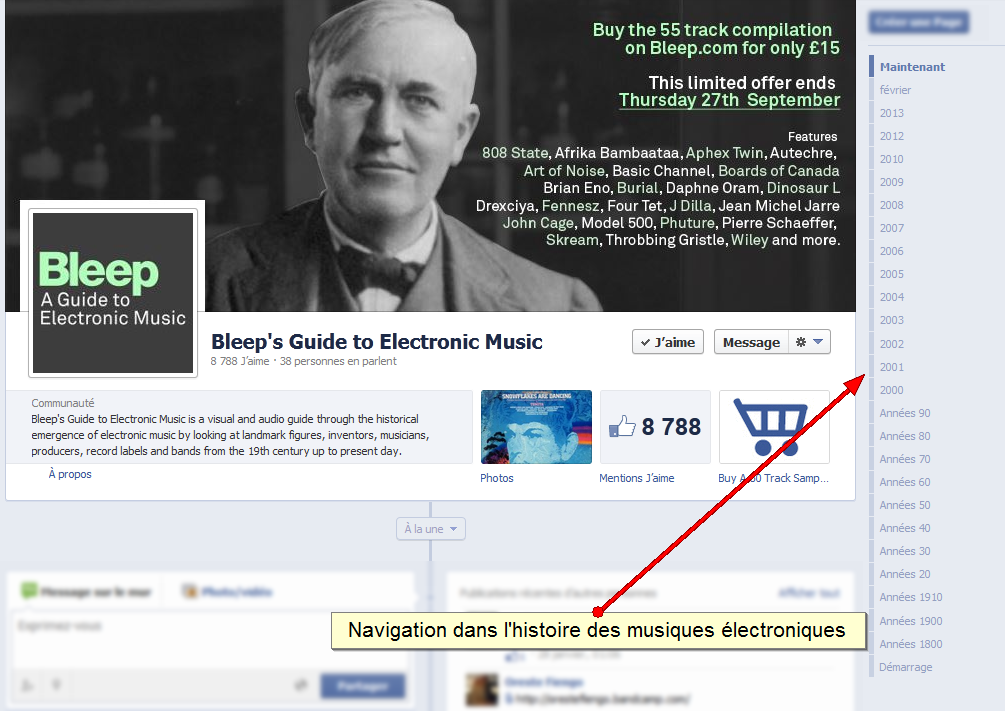The image size is (1005, 711).
Task: Toggle J'aime to like the page
Action: [667, 341]
